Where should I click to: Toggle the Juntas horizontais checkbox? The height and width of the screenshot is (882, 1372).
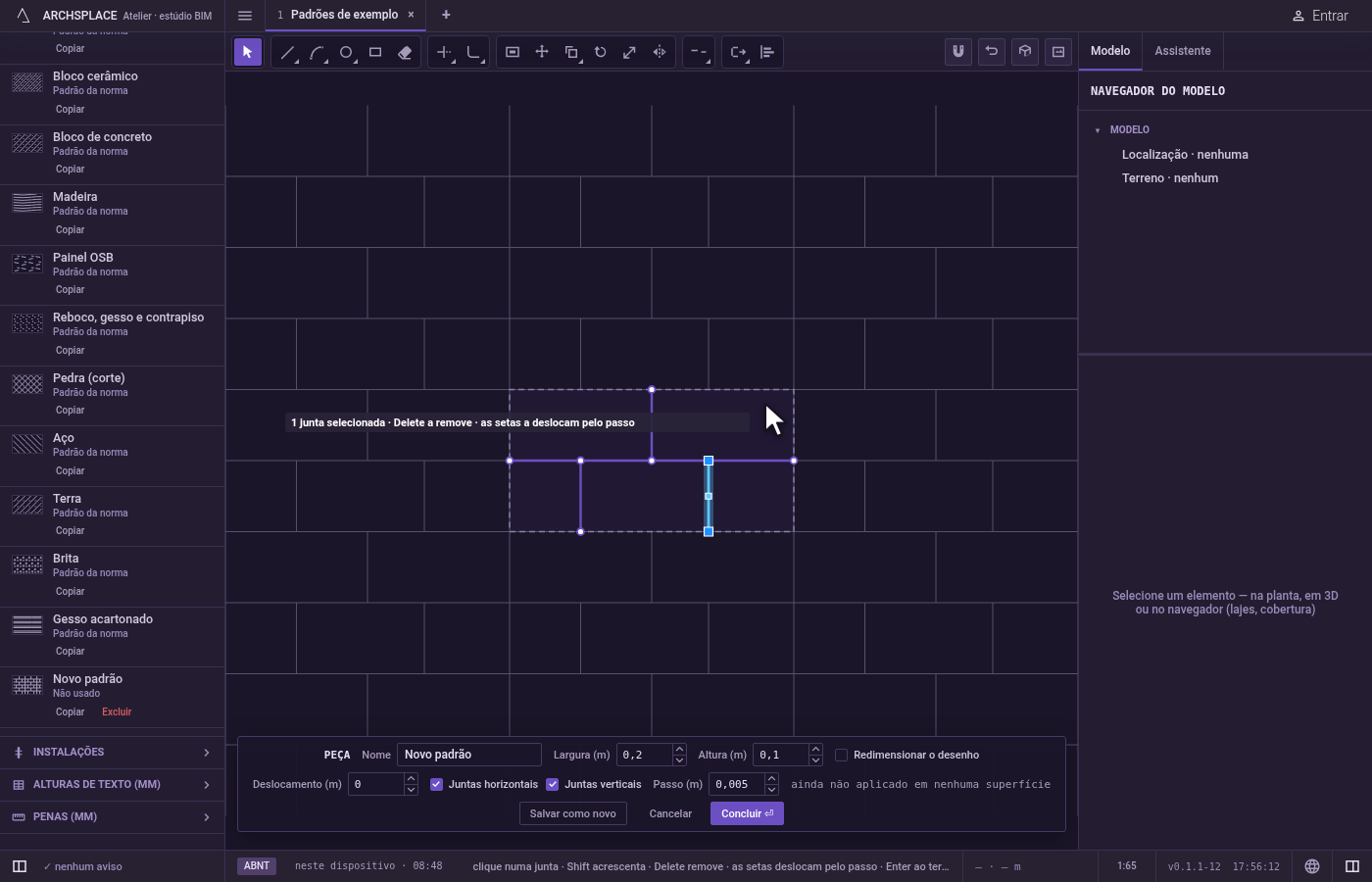[437, 784]
